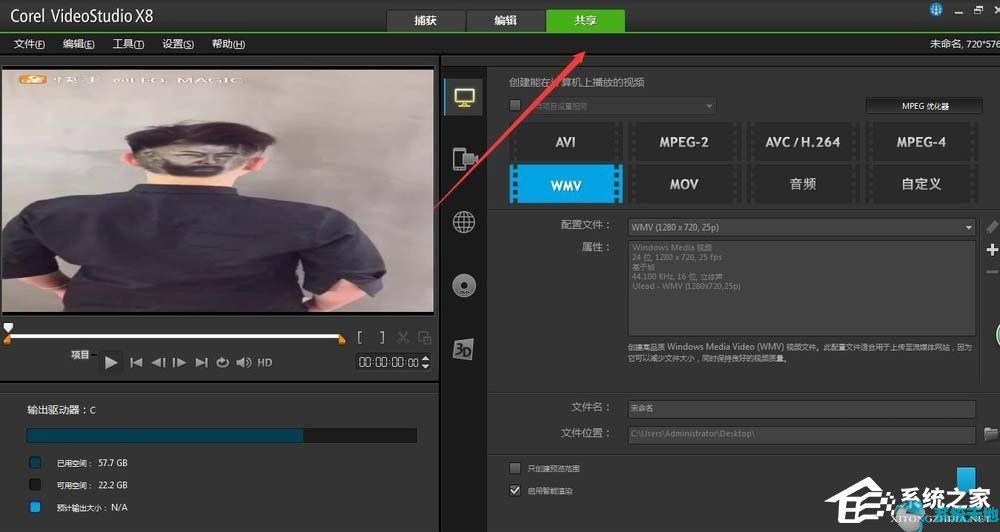This screenshot has width=1000, height=532.
Task: Select the Web upload globe icon
Action: click(x=464, y=222)
